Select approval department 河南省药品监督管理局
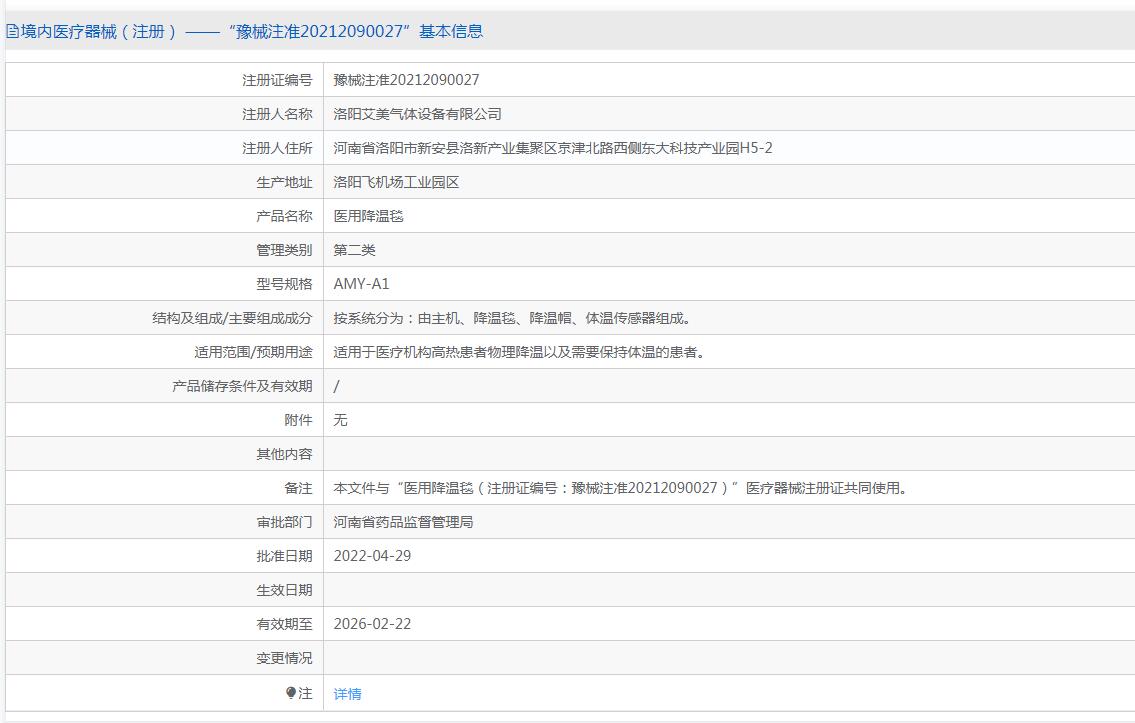Viewport: 1135px width, 723px height. click(403, 522)
